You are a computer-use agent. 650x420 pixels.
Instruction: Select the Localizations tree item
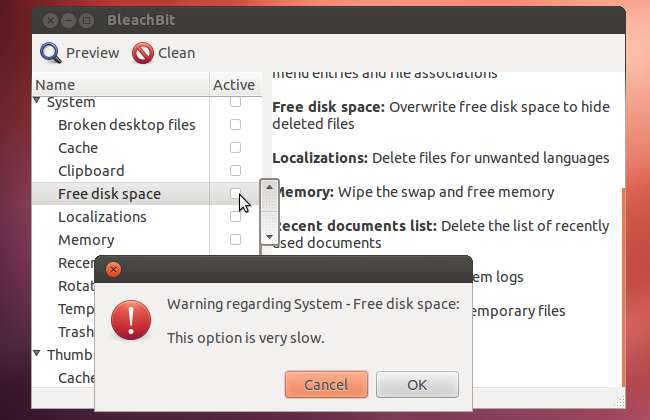coord(102,217)
